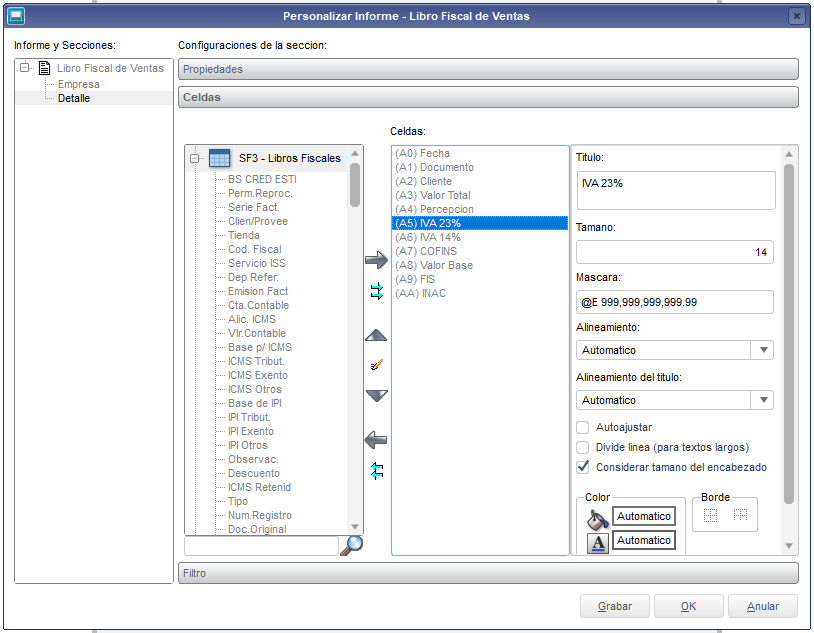Click the remove-all-cells double arrow icon
Image resolution: width=814 pixels, height=633 pixels.
[377, 470]
